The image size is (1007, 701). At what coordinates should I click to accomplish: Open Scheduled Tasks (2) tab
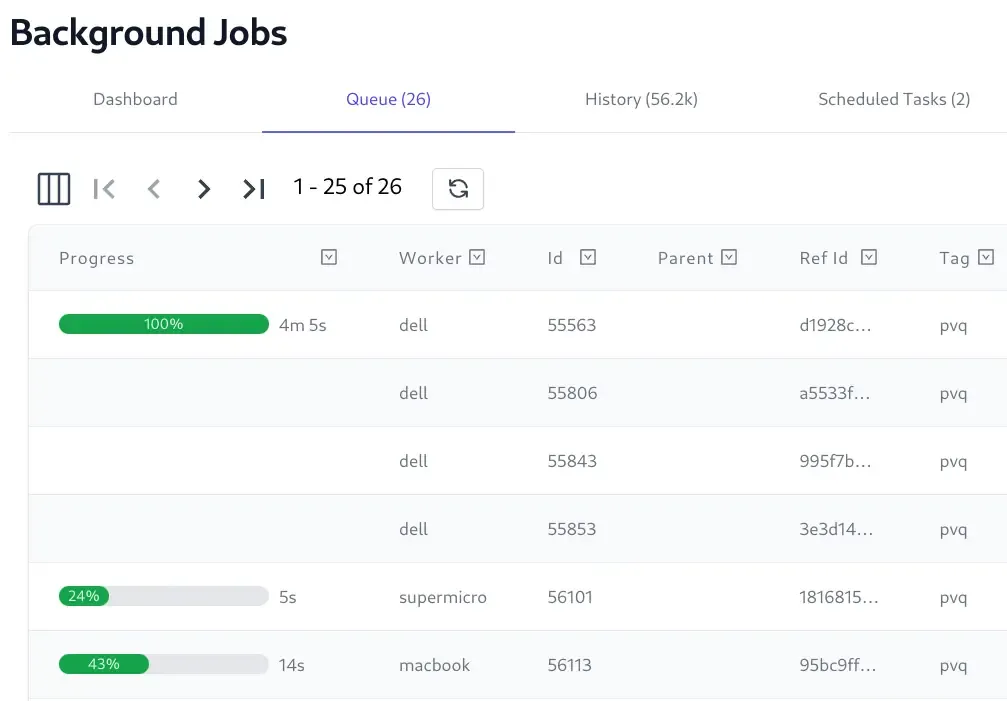click(894, 100)
